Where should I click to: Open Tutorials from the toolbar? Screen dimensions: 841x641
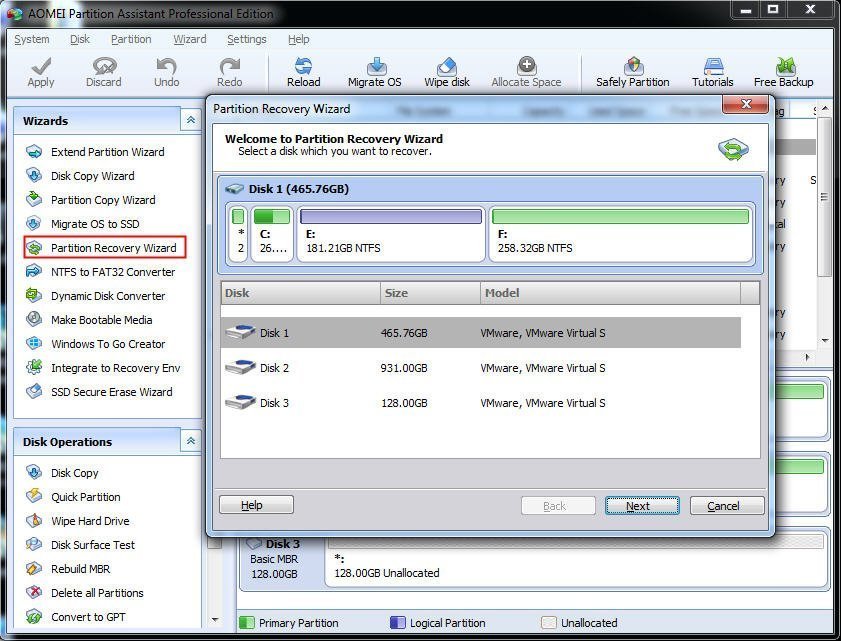pos(712,72)
